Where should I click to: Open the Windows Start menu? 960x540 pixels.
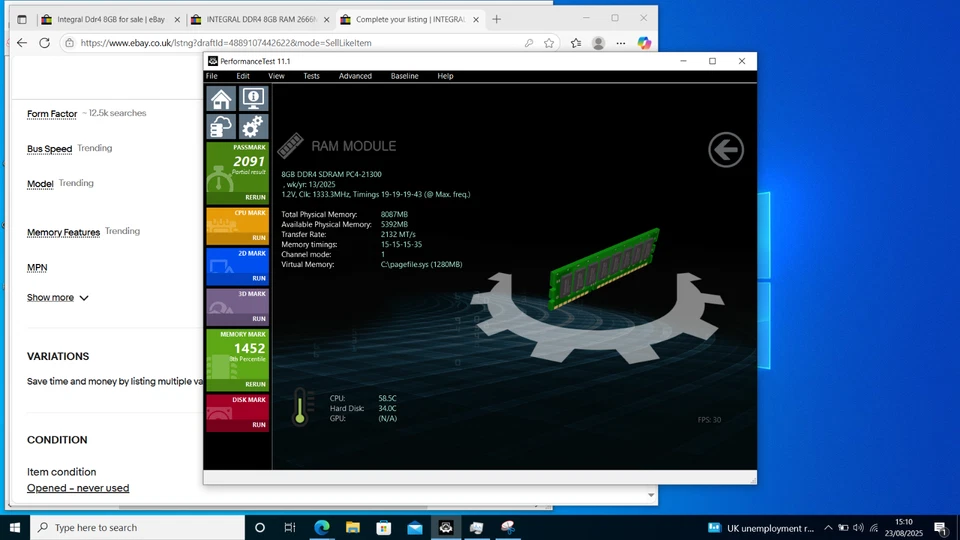[15, 527]
